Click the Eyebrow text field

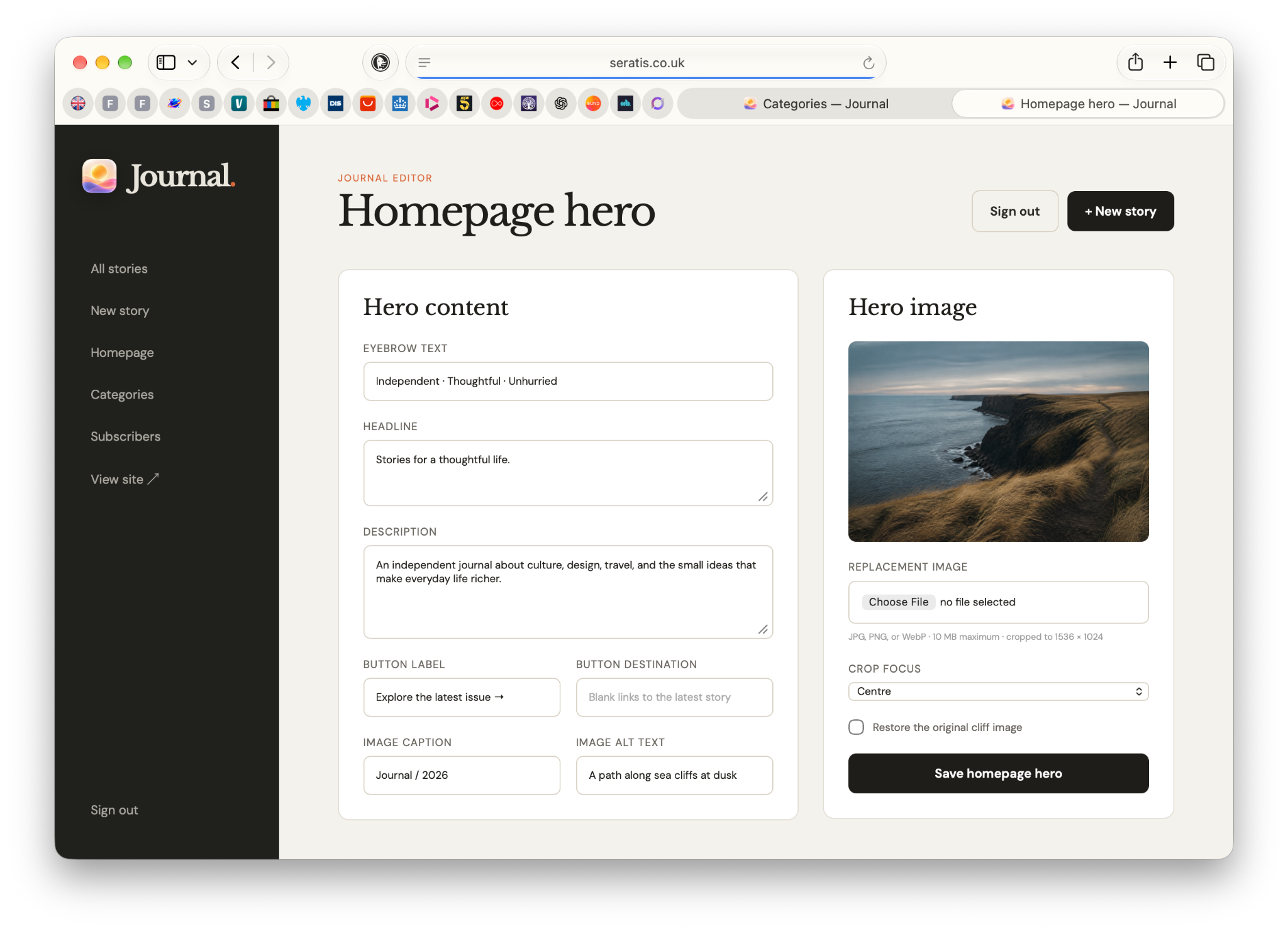click(x=568, y=382)
